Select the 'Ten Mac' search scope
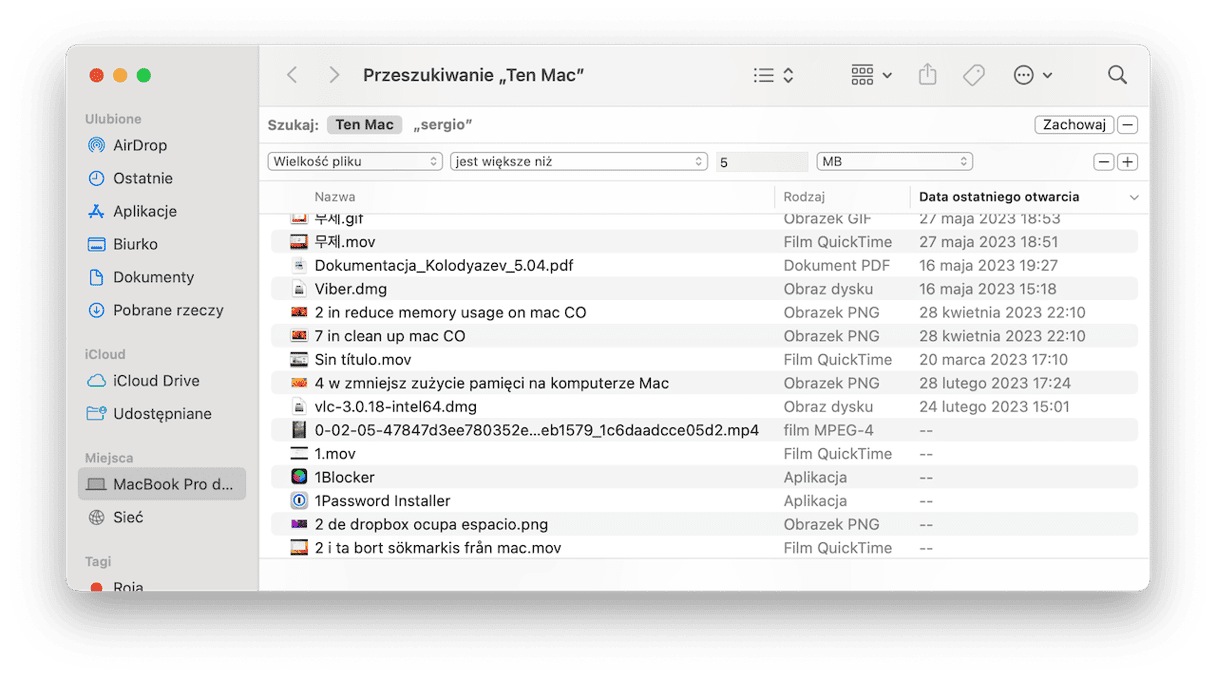This screenshot has height=678, width=1216. [x=364, y=125]
